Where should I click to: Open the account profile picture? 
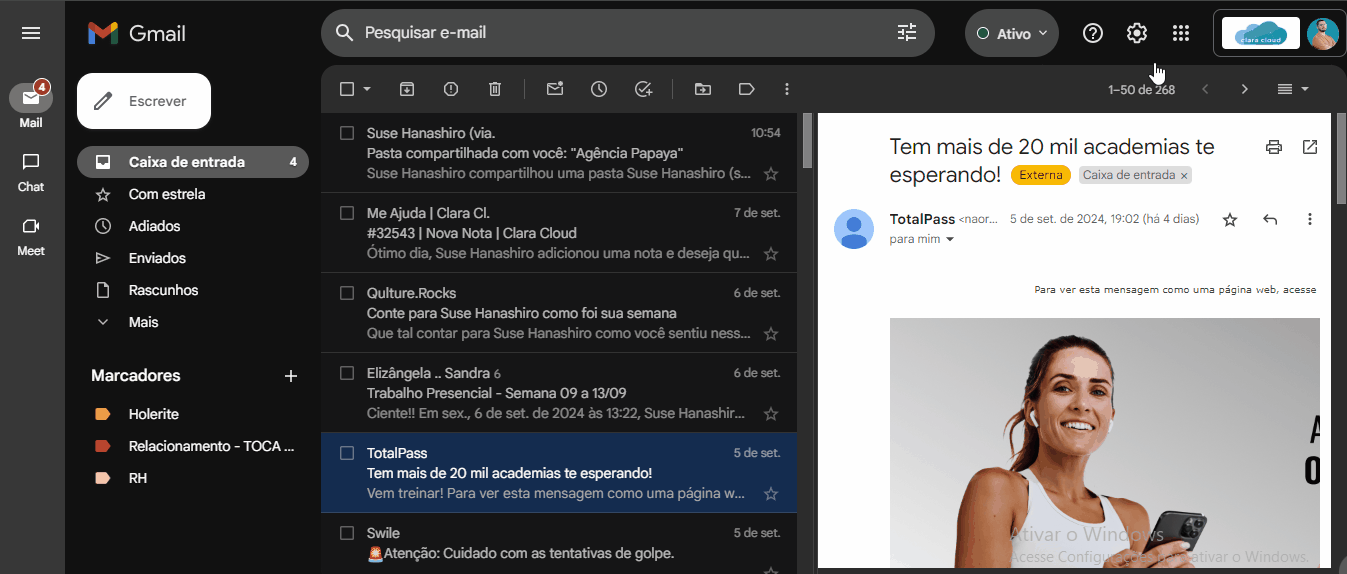(x=1323, y=33)
